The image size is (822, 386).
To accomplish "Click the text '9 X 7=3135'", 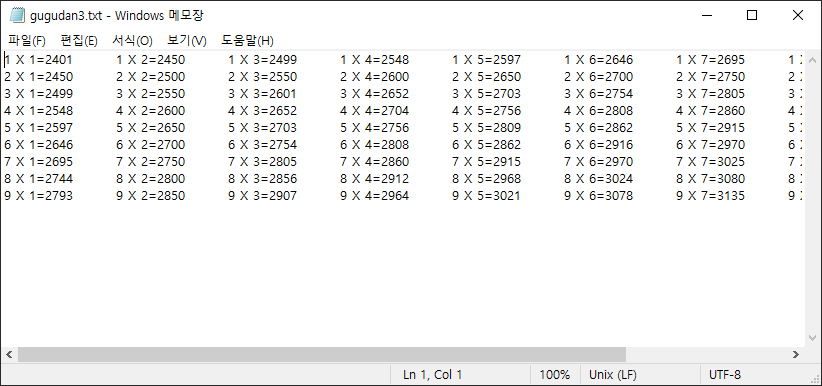I will [710, 196].
